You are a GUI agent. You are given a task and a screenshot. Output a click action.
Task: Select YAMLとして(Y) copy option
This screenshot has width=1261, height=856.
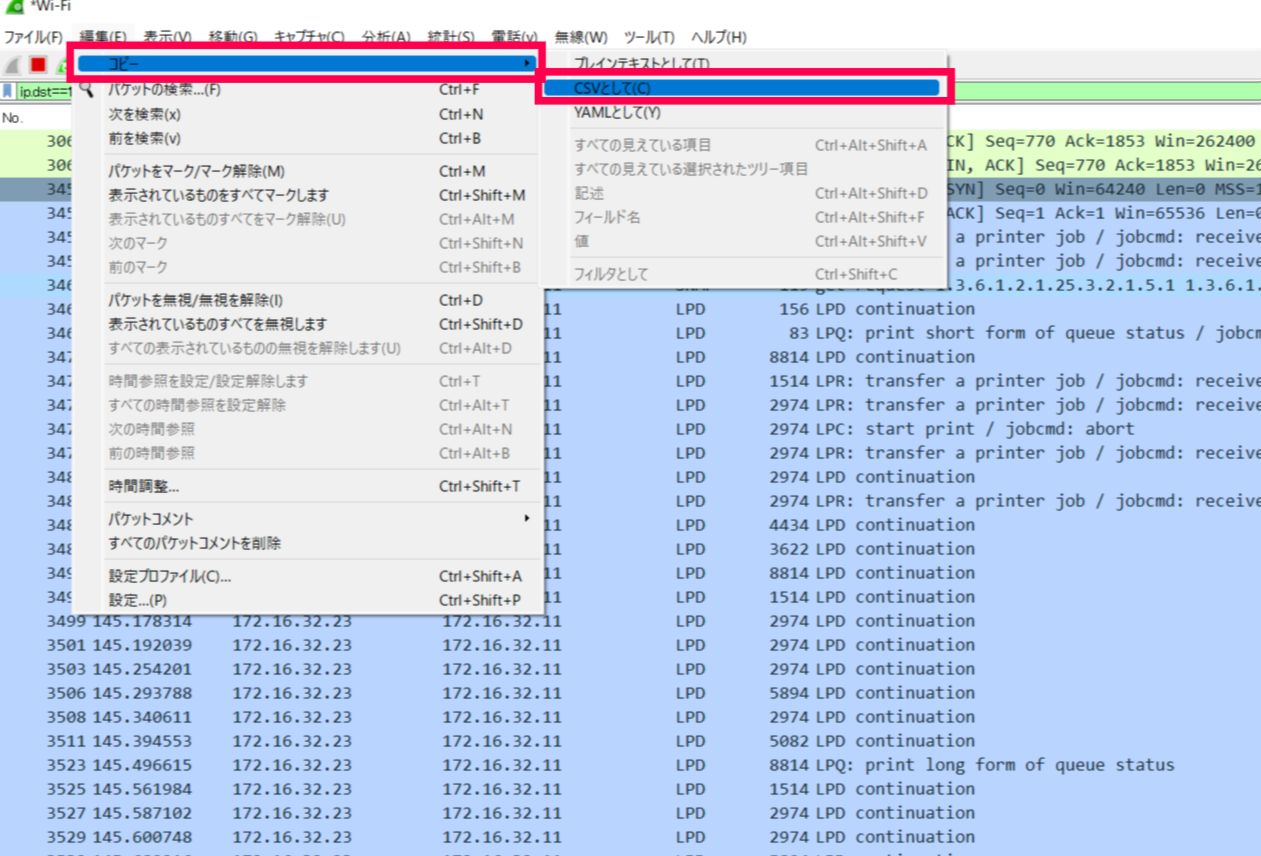[617, 113]
